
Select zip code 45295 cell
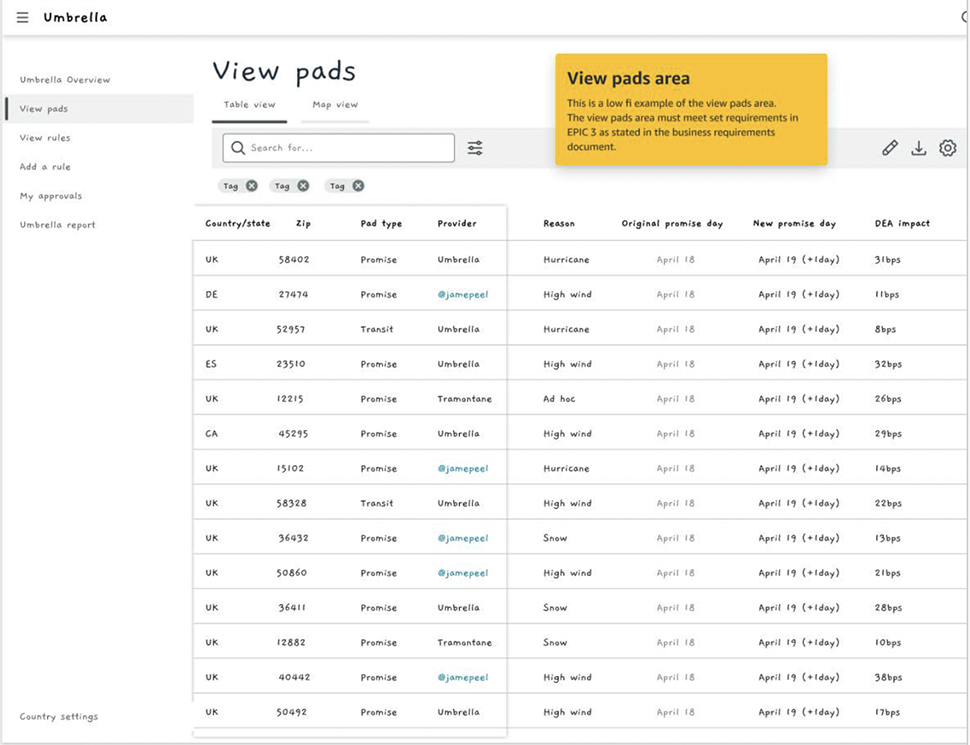(x=293, y=434)
